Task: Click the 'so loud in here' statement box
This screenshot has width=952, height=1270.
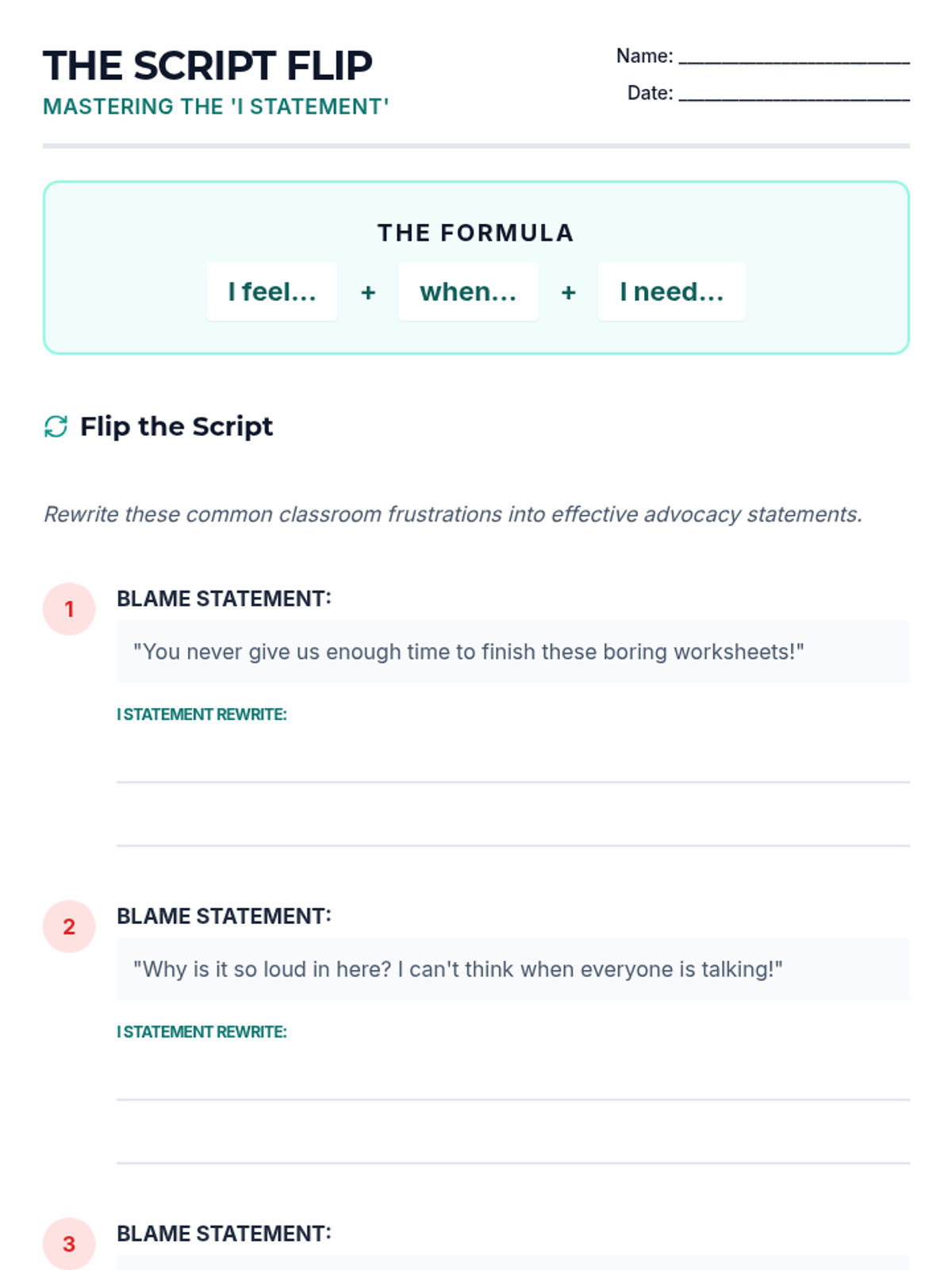Action: pyautogui.click(x=512, y=969)
